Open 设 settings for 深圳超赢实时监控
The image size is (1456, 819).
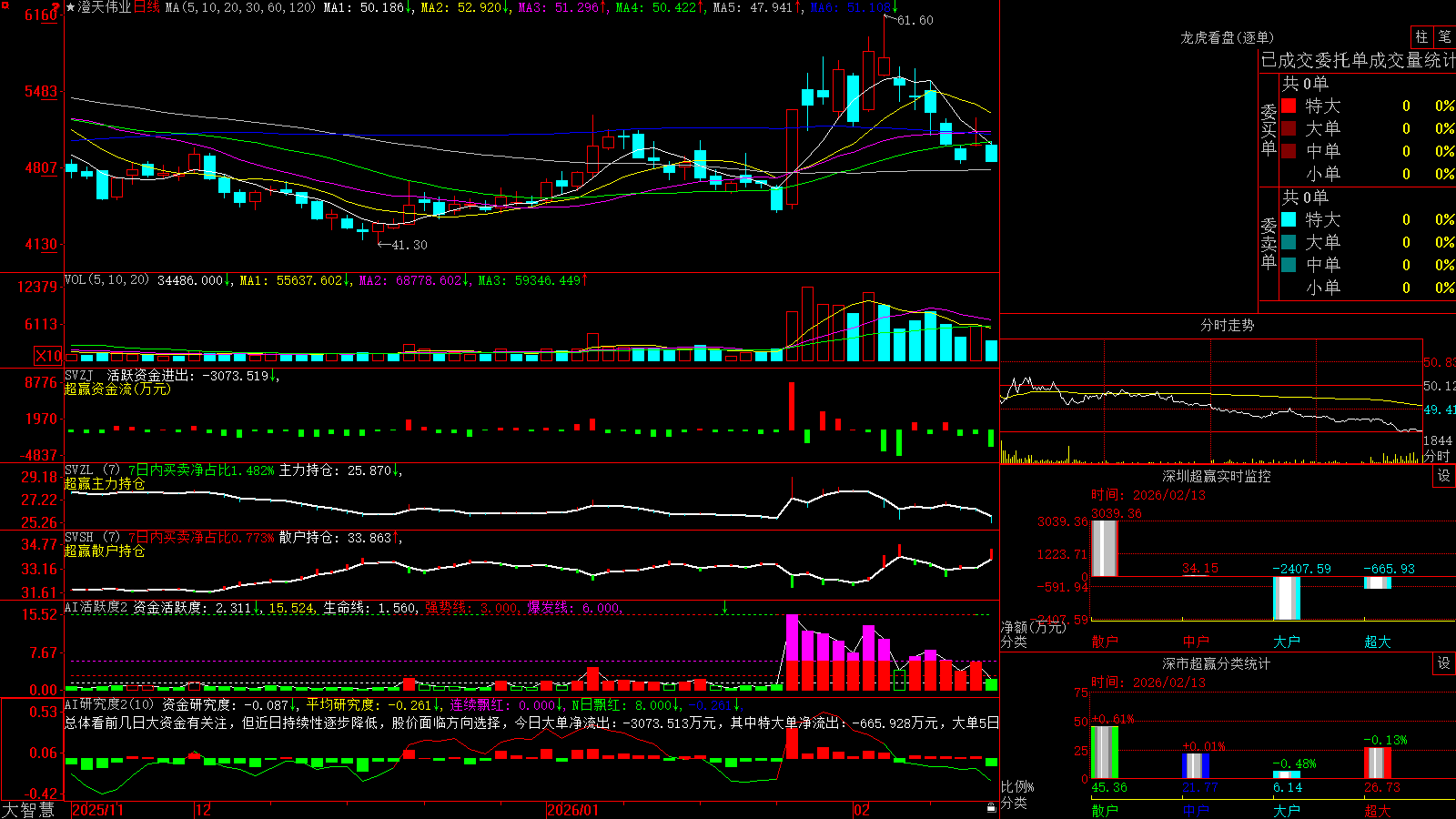[x=1444, y=476]
